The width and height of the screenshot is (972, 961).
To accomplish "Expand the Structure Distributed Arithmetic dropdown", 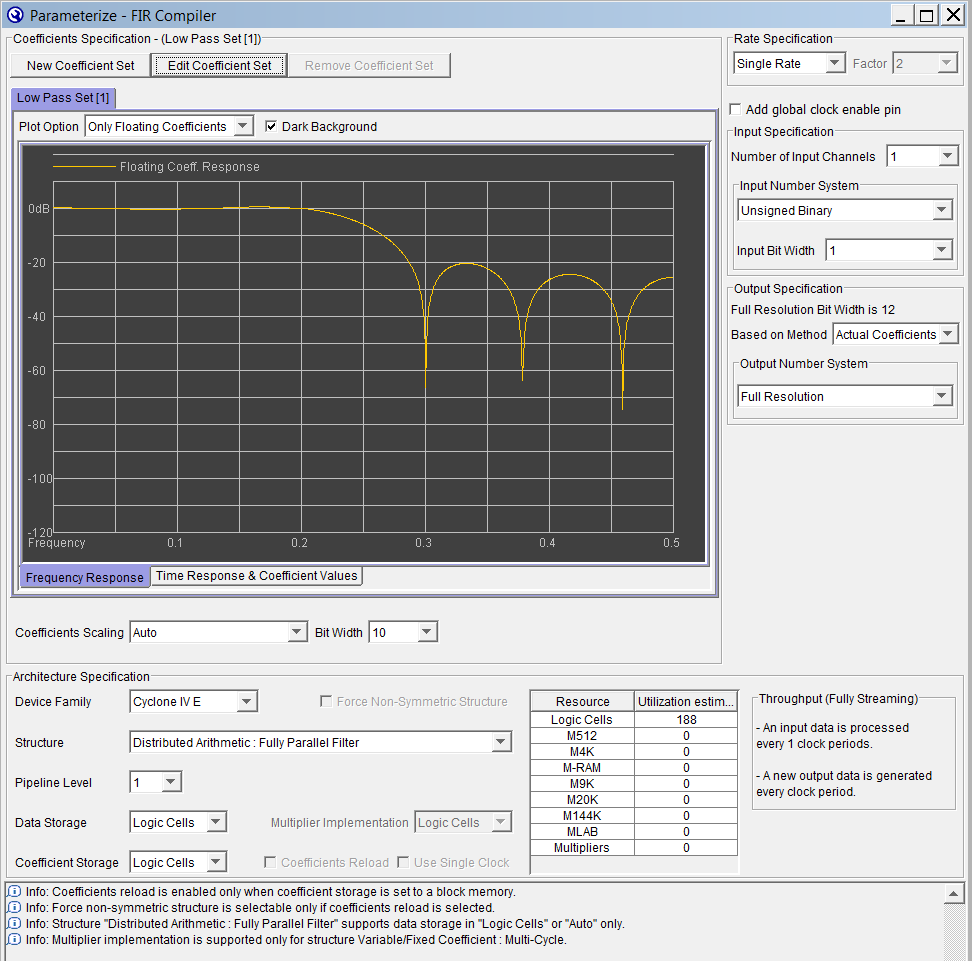I will (x=500, y=742).
